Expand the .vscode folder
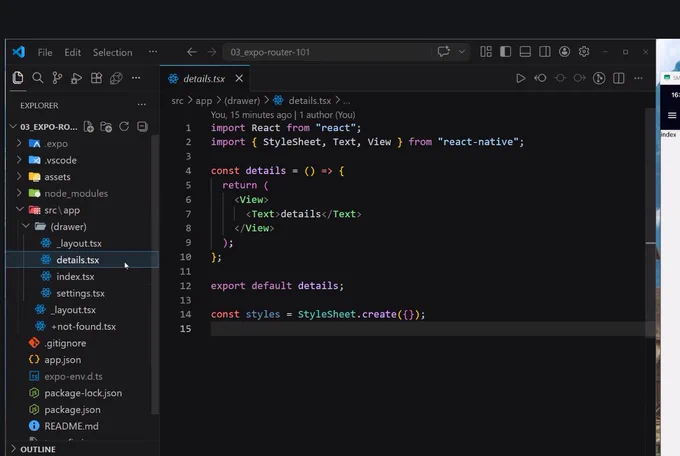This screenshot has height=456, width=680. point(19,160)
